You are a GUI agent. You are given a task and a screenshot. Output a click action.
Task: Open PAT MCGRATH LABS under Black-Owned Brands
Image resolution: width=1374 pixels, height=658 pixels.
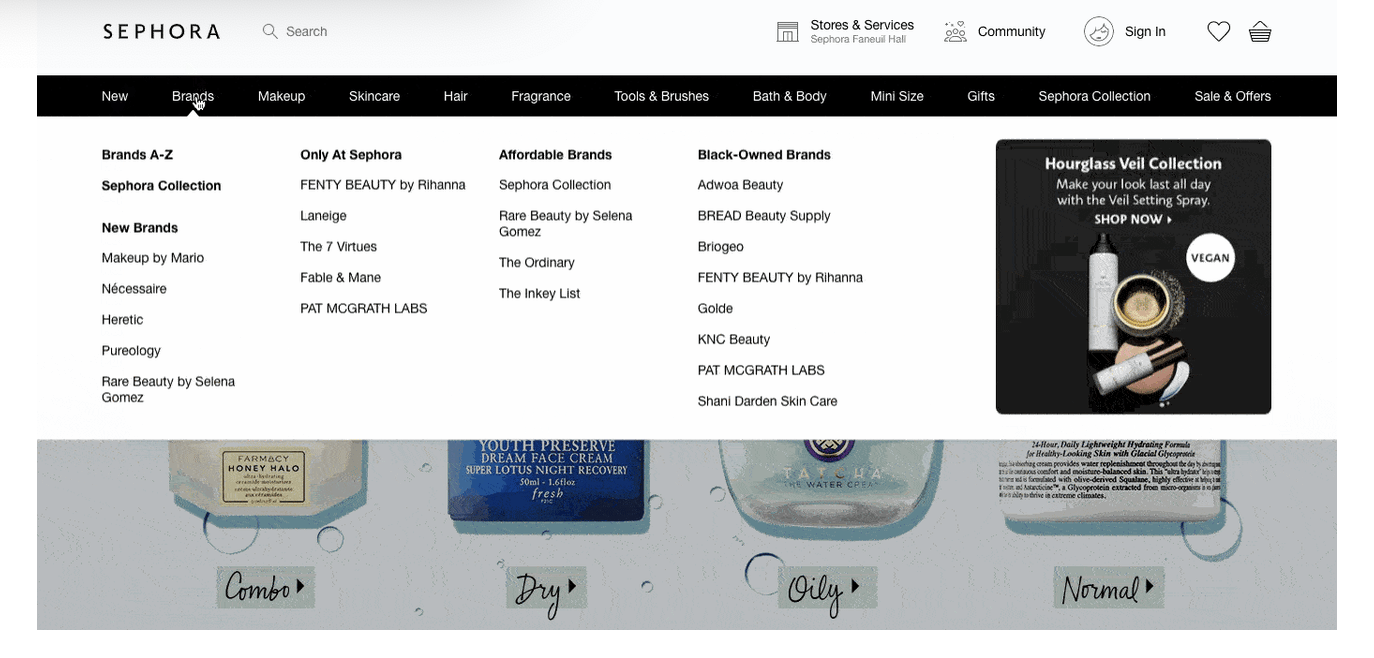pos(761,371)
